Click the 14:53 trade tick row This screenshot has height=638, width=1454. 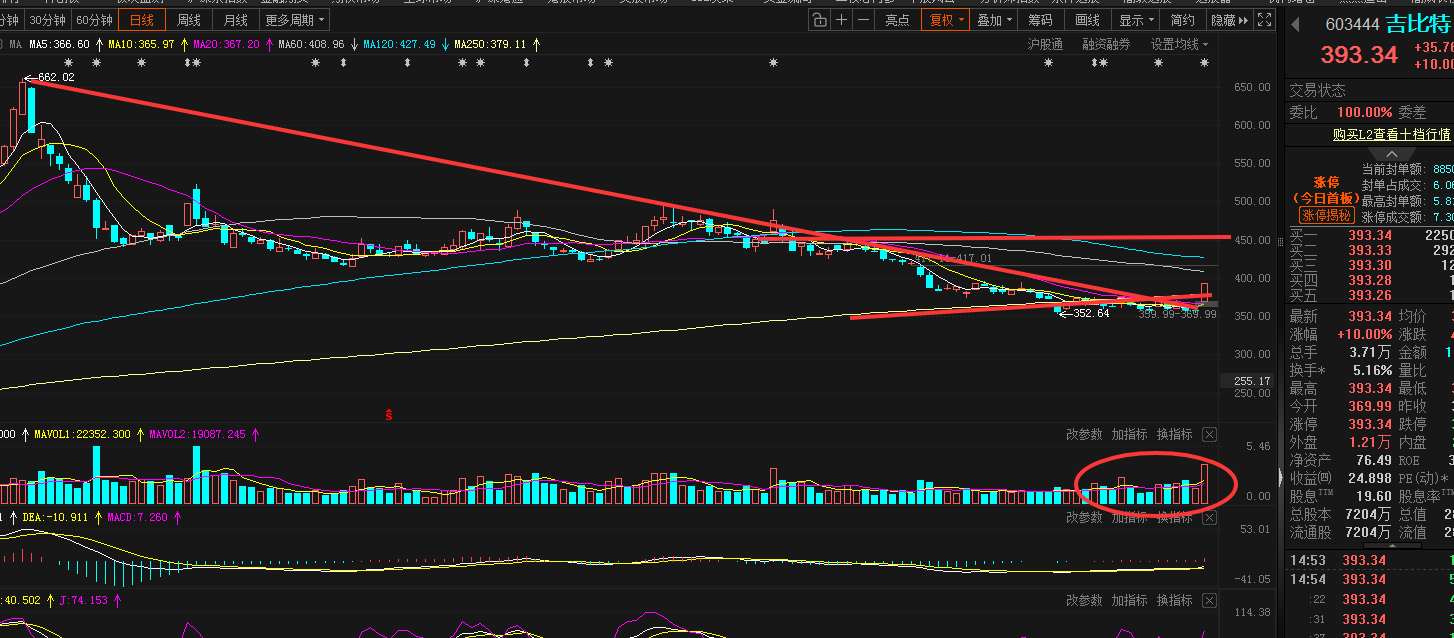(1370, 560)
